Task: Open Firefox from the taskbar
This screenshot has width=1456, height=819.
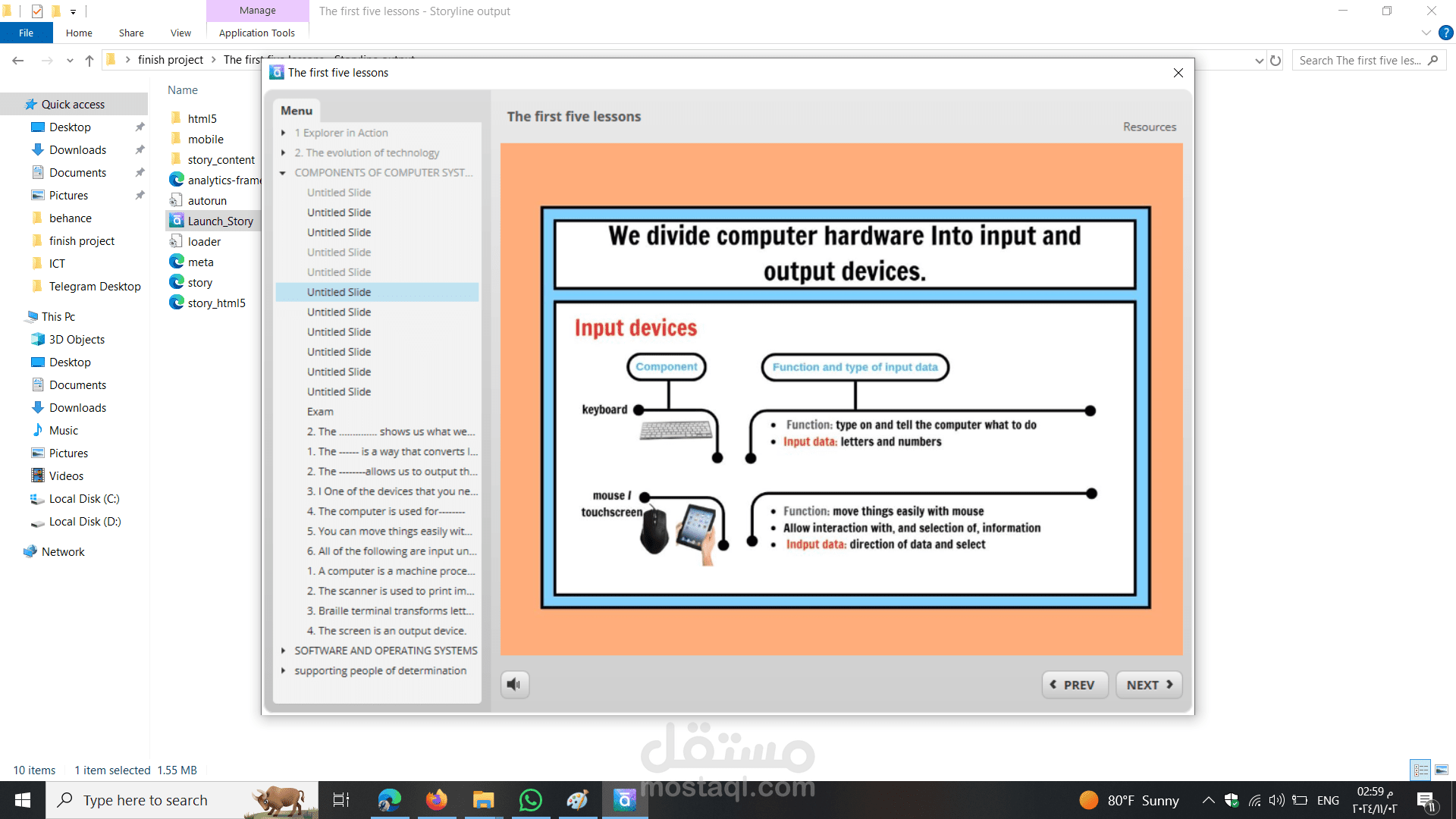Action: [x=436, y=800]
